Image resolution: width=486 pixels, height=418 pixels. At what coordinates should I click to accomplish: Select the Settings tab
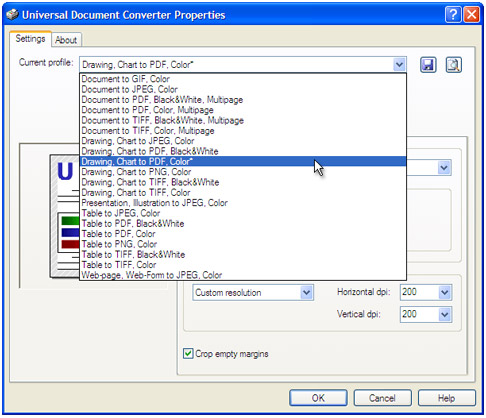coord(30,39)
